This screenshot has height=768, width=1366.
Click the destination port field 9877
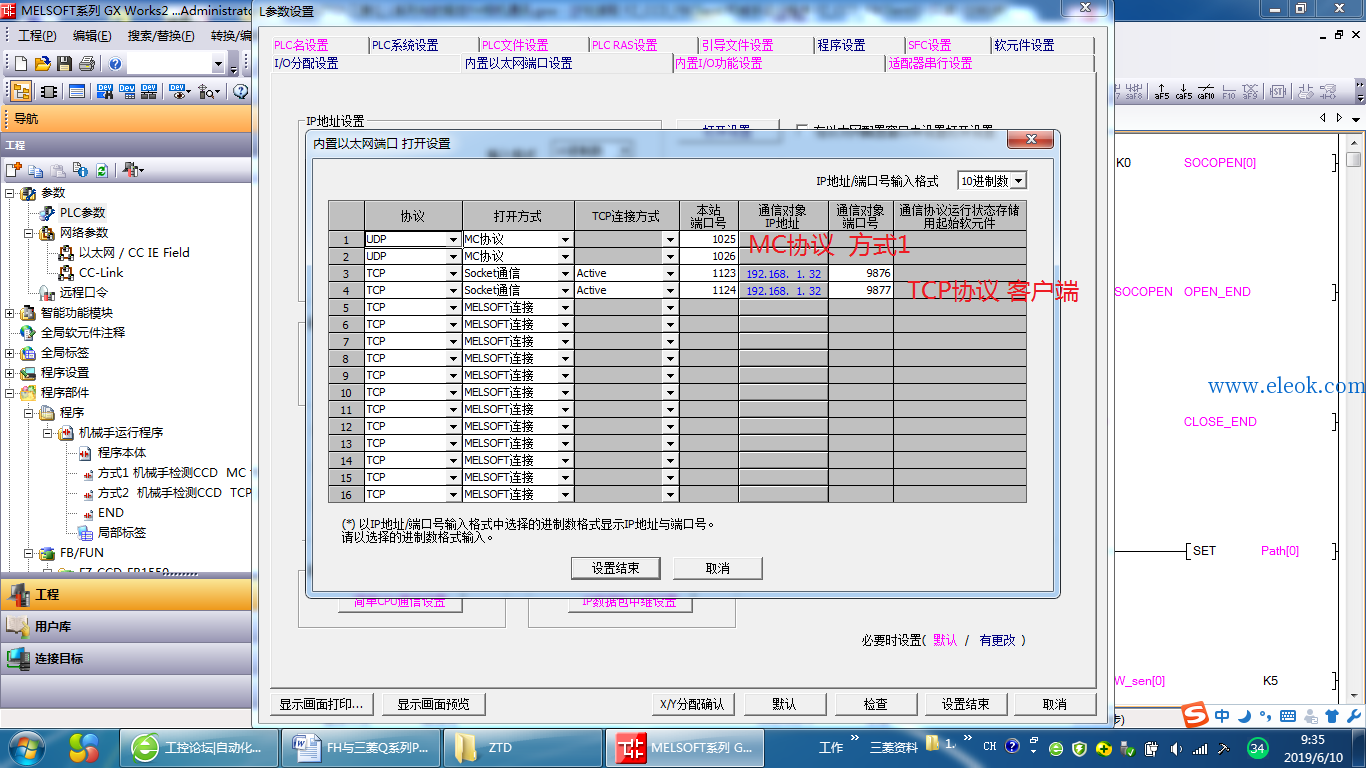point(861,291)
